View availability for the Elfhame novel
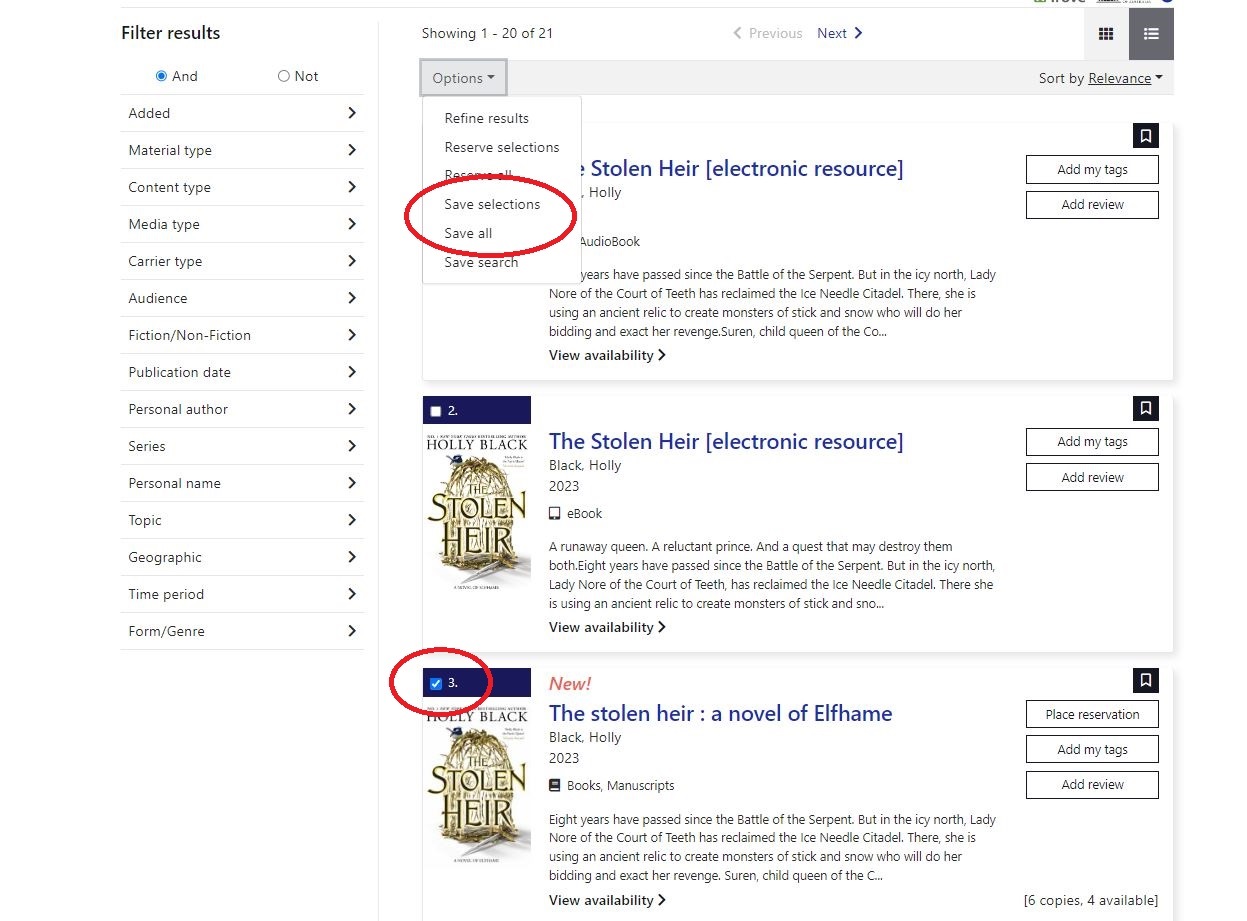The width and height of the screenshot is (1247, 921). 607,900
